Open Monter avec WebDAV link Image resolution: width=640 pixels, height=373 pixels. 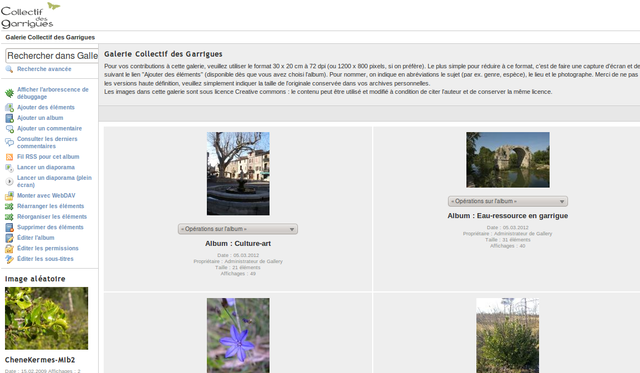(46, 195)
